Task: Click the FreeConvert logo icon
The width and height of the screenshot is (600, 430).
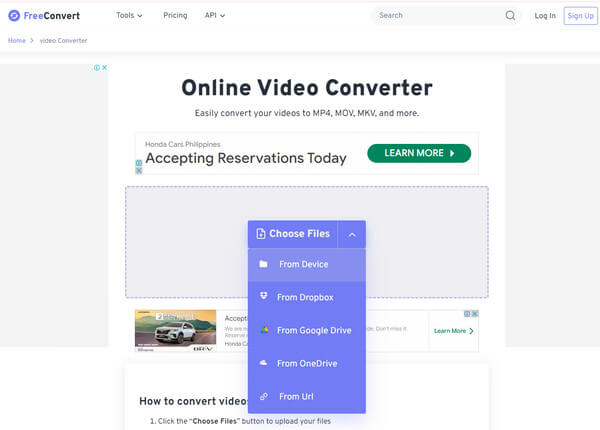Action: [14, 16]
